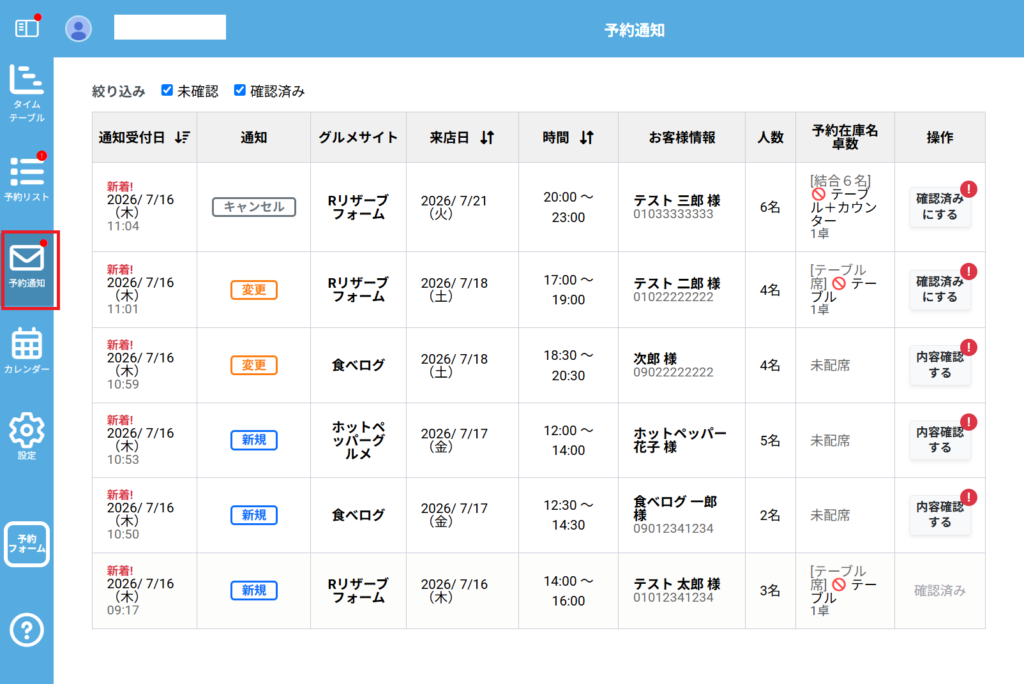Click 新規 badge in テスト 太郎 row
This screenshot has height=684, width=1024.
253,590
